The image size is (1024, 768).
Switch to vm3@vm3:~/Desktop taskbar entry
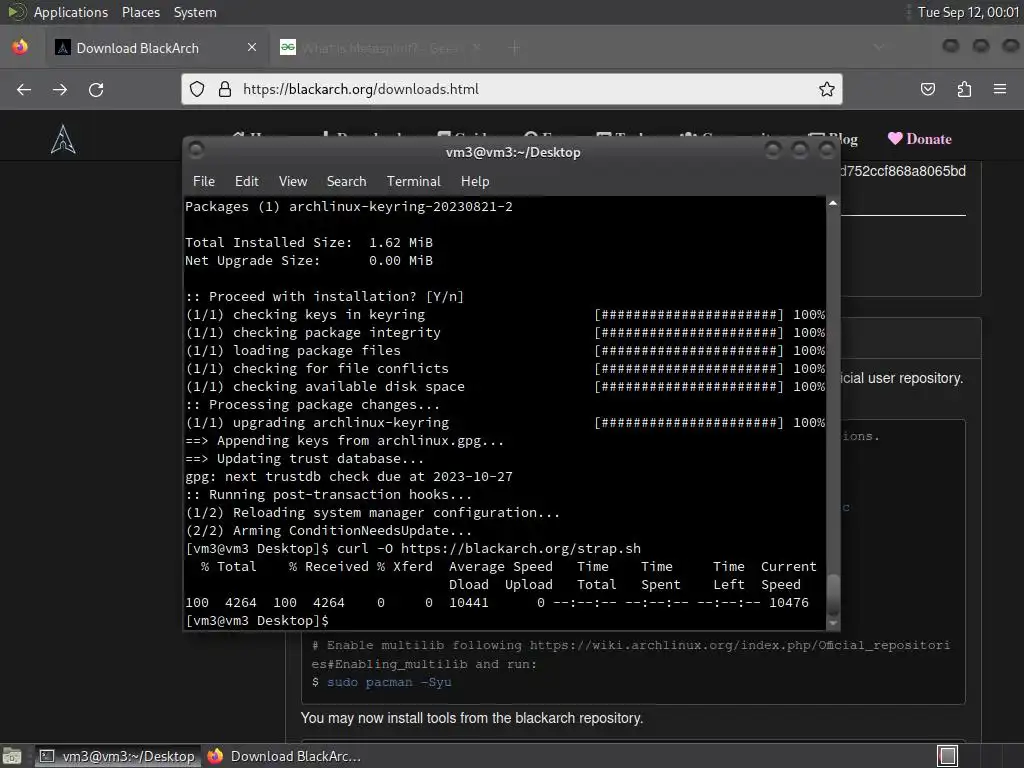click(118, 756)
